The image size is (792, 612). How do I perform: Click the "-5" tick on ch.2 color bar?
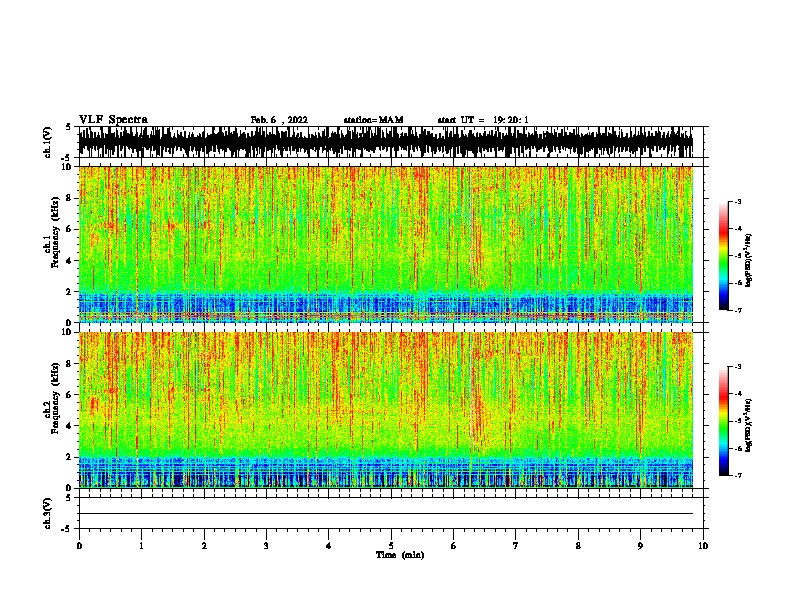[x=738, y=421]
